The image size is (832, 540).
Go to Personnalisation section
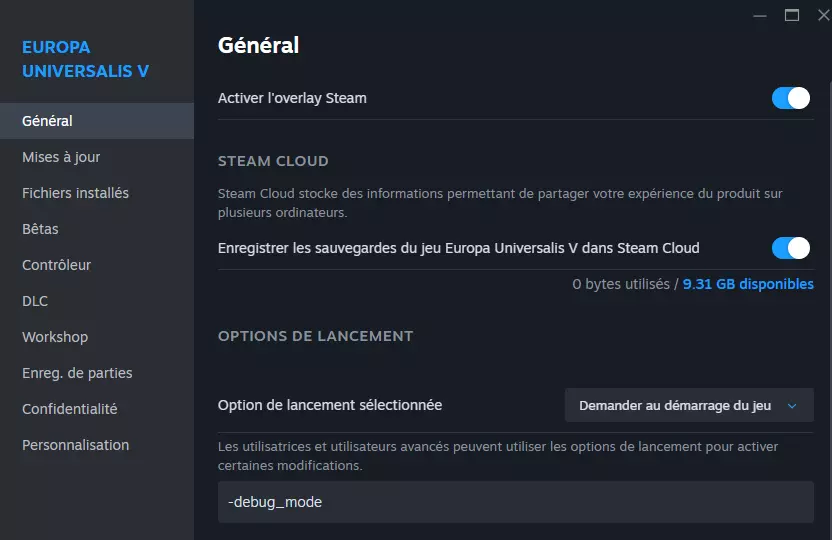tap(75, 445)
